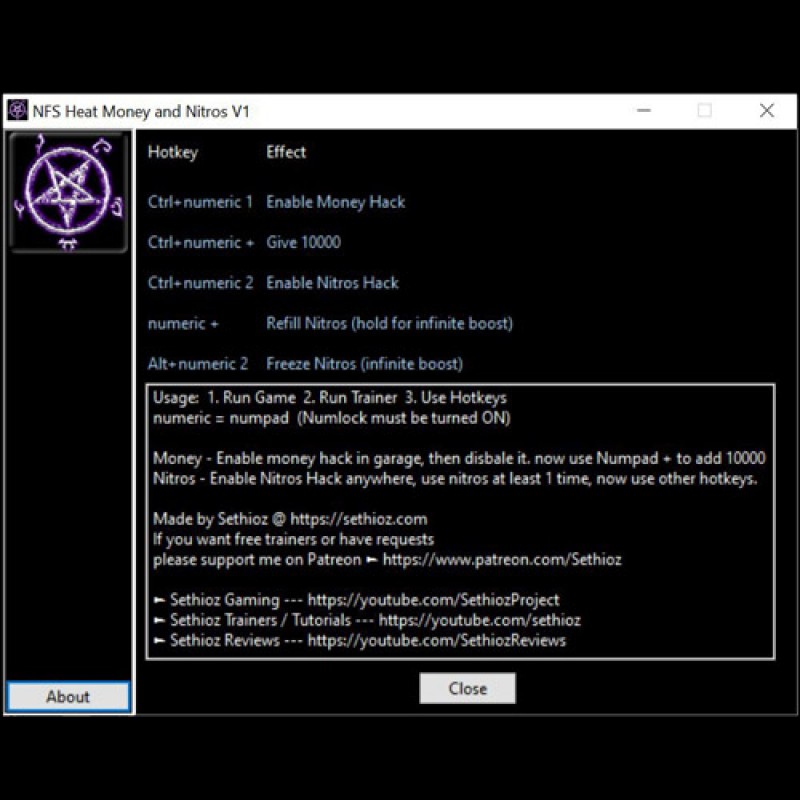Click the 'numeric = numpad' Numlock note line
Viewport: 800px width, 800px height.
coord(332,418)
